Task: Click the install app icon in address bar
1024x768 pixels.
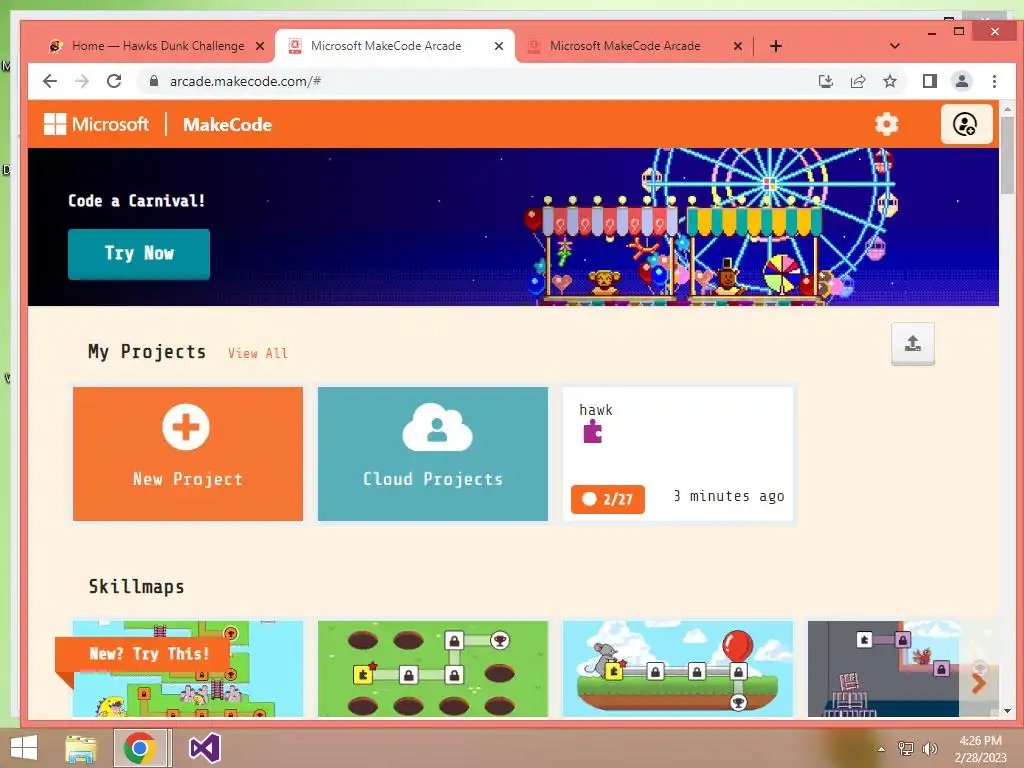Action: tap(825, 81)
